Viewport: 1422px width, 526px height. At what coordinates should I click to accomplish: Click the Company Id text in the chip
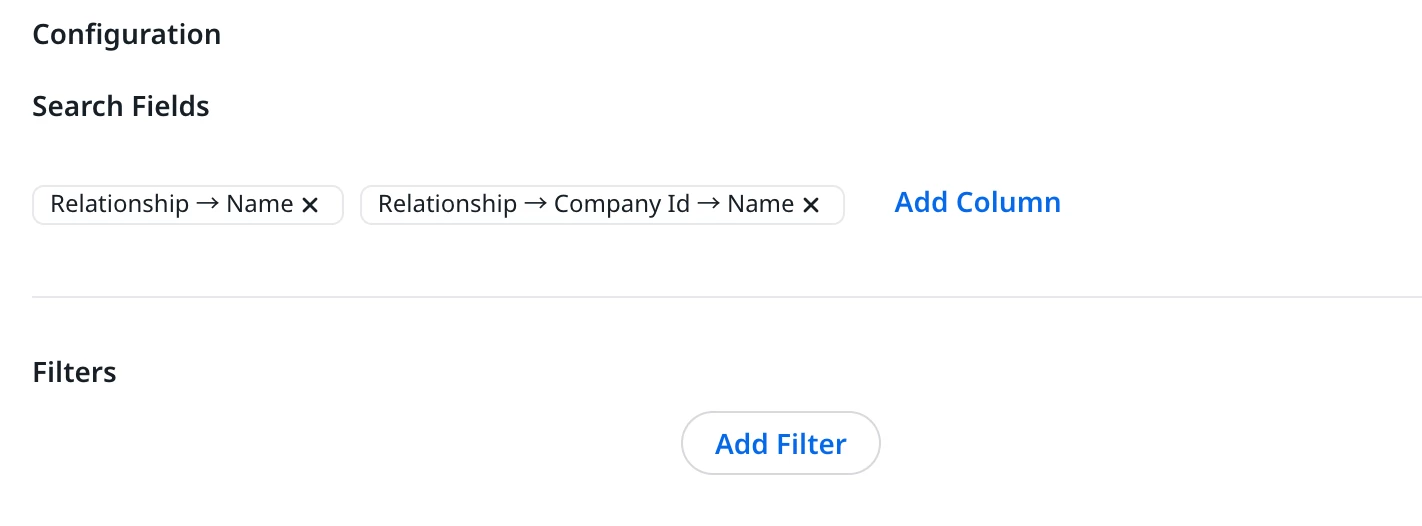click(x=622, y=204)
